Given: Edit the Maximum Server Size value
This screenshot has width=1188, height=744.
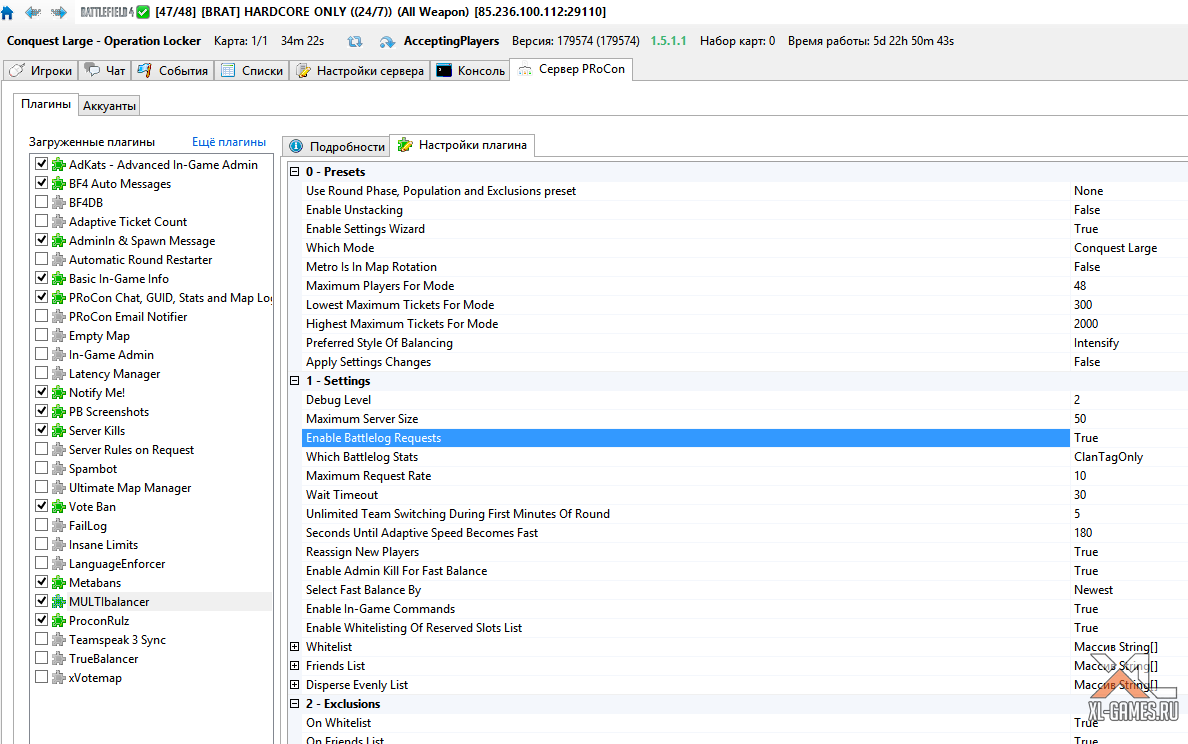Looking at the screenshot, I should [x=1129, y=419].
